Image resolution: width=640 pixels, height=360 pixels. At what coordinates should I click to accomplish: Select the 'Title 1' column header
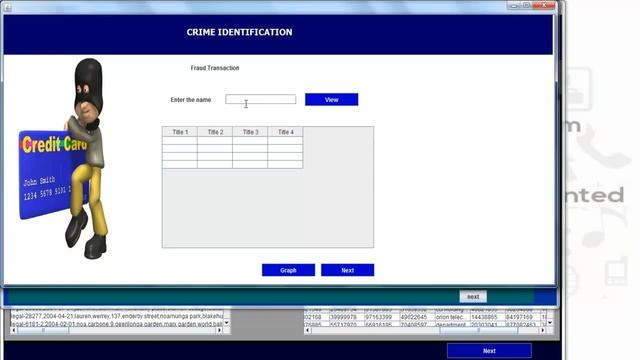pos(180,132)
